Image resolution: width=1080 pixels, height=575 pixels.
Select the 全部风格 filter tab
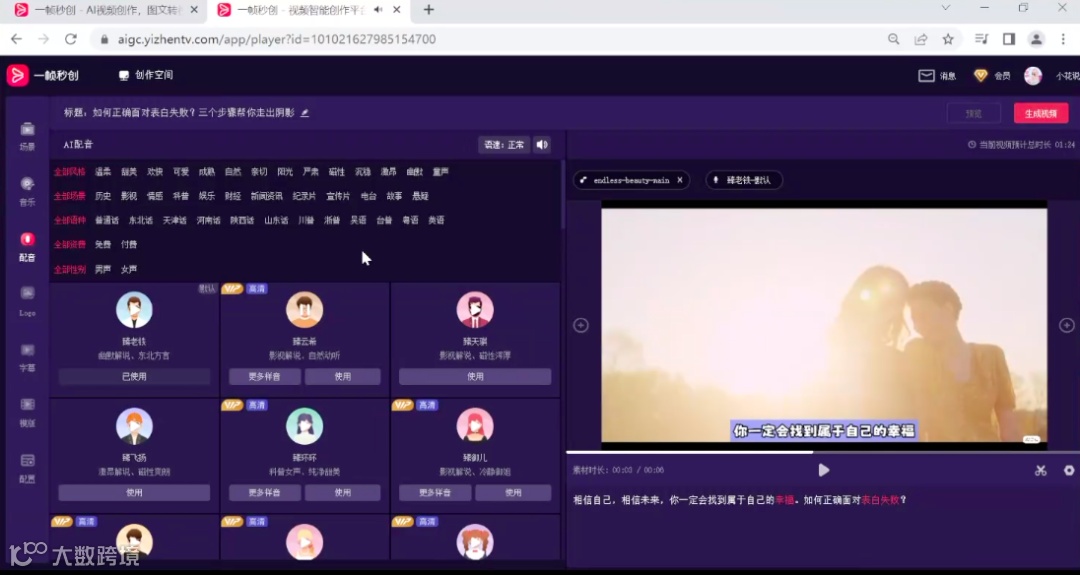pos(70,171)
